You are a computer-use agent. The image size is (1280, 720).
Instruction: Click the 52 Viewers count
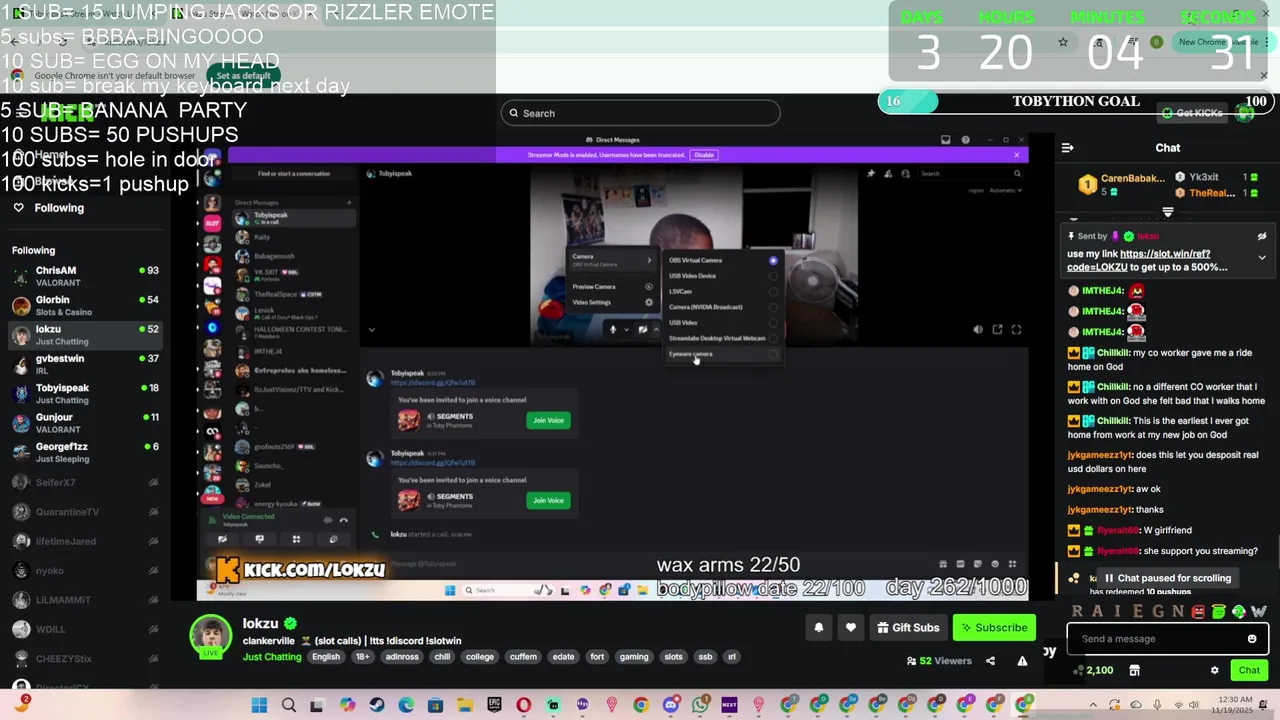[x=939, y=661]
